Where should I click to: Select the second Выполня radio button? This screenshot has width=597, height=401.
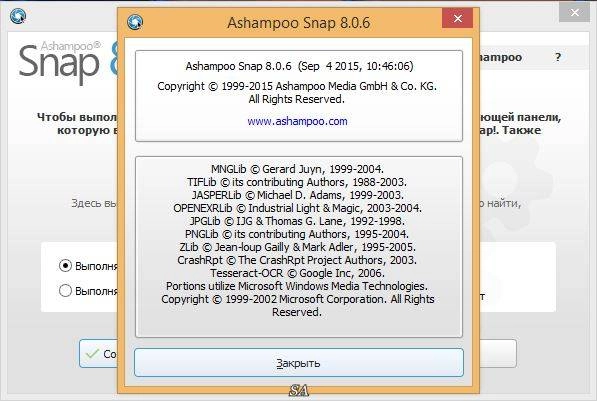click(65, 291)
